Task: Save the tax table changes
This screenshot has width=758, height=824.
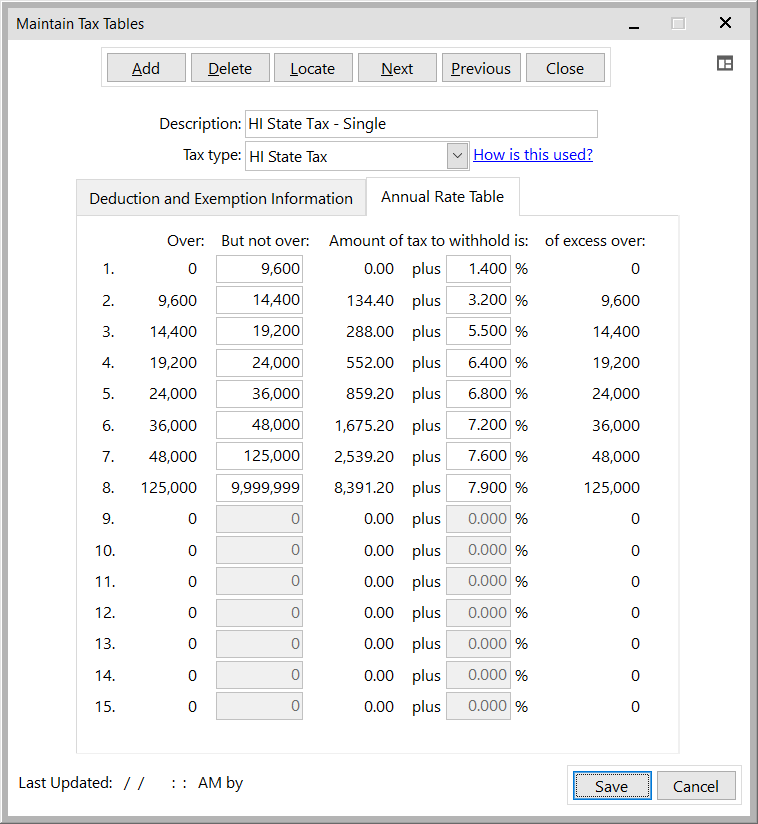Action: pyautogui.click(x=611, y=786)
